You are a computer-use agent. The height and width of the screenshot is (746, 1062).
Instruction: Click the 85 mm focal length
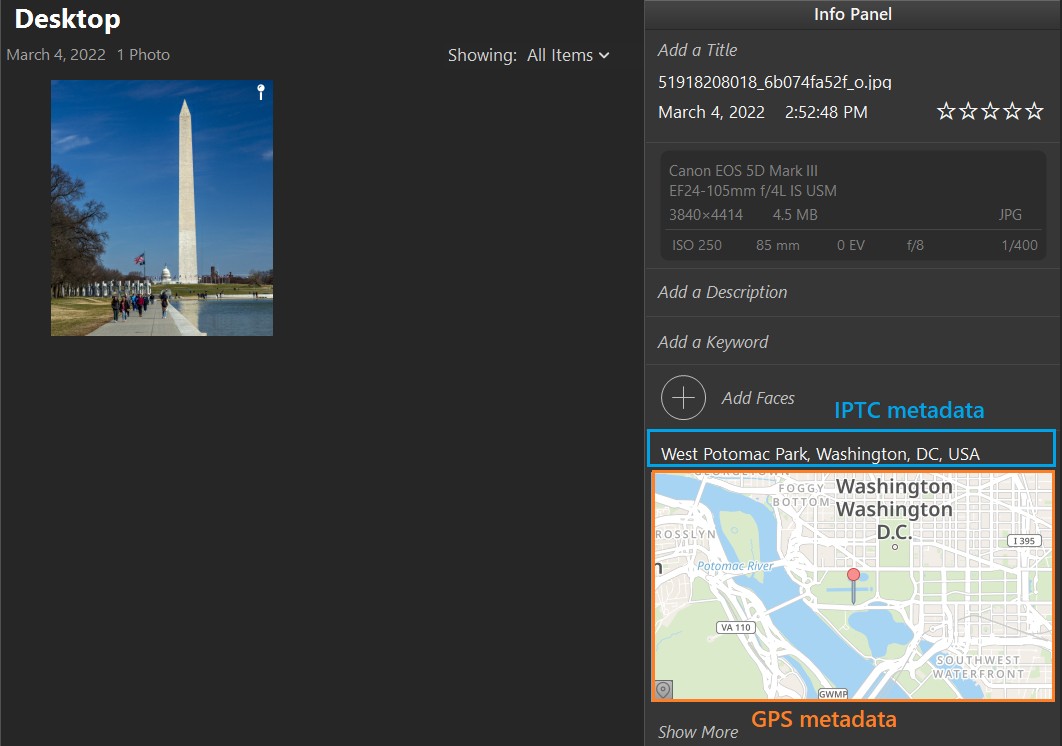click(x=778, y=245)
